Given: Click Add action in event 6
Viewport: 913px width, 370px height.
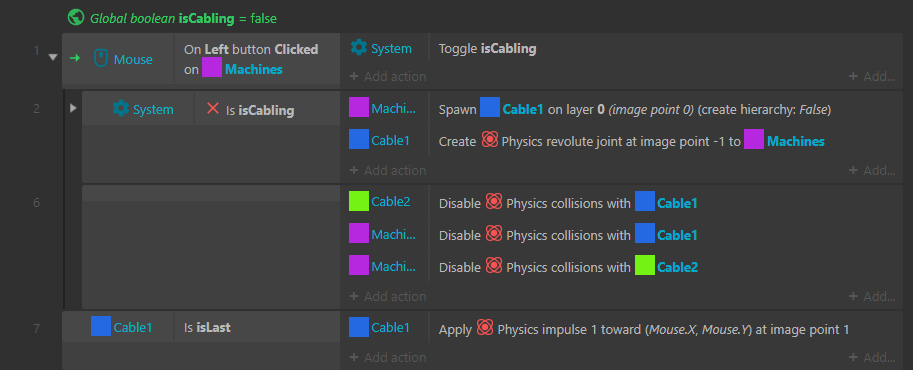Looking at the screenshot, I should point(388,296).
